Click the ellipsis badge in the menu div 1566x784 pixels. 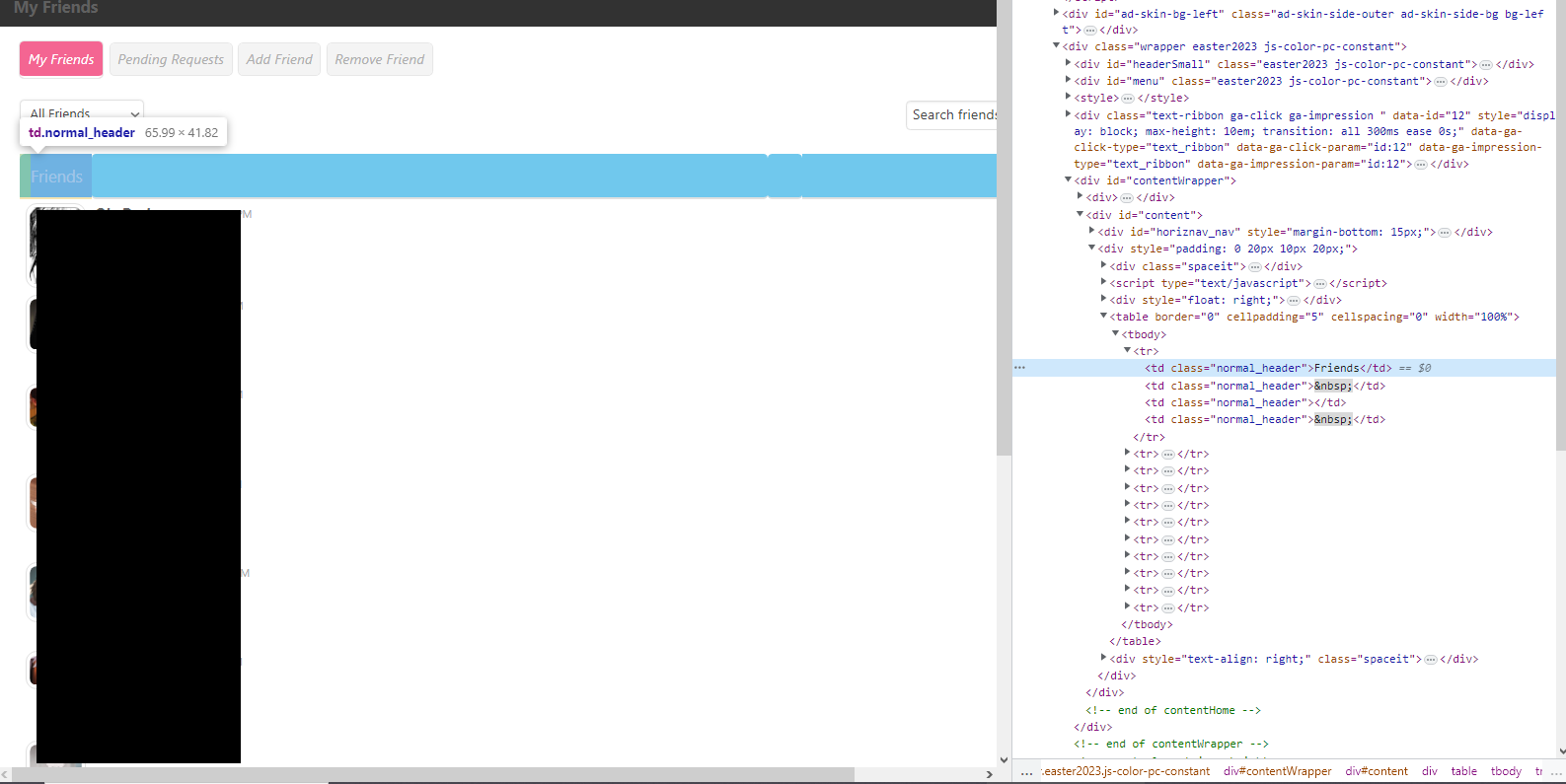coord(1440,82)
